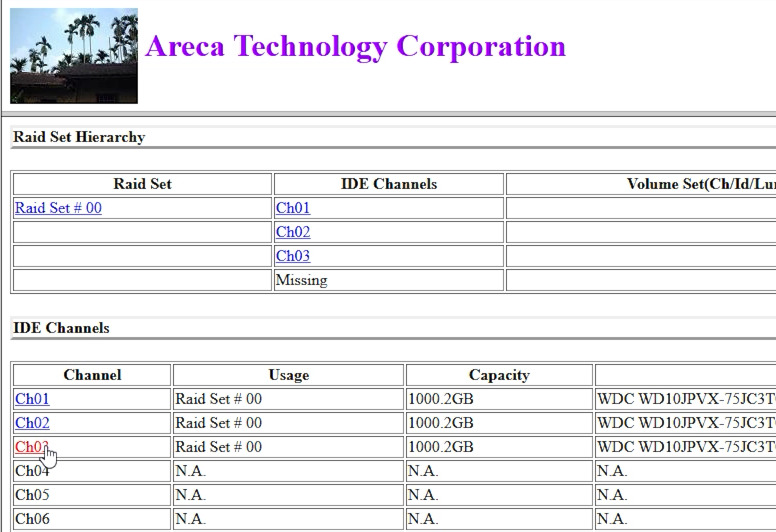This screenshot has height=532, width=776.
Task: Click the palm tree logo image
Action: pos(74,55)
